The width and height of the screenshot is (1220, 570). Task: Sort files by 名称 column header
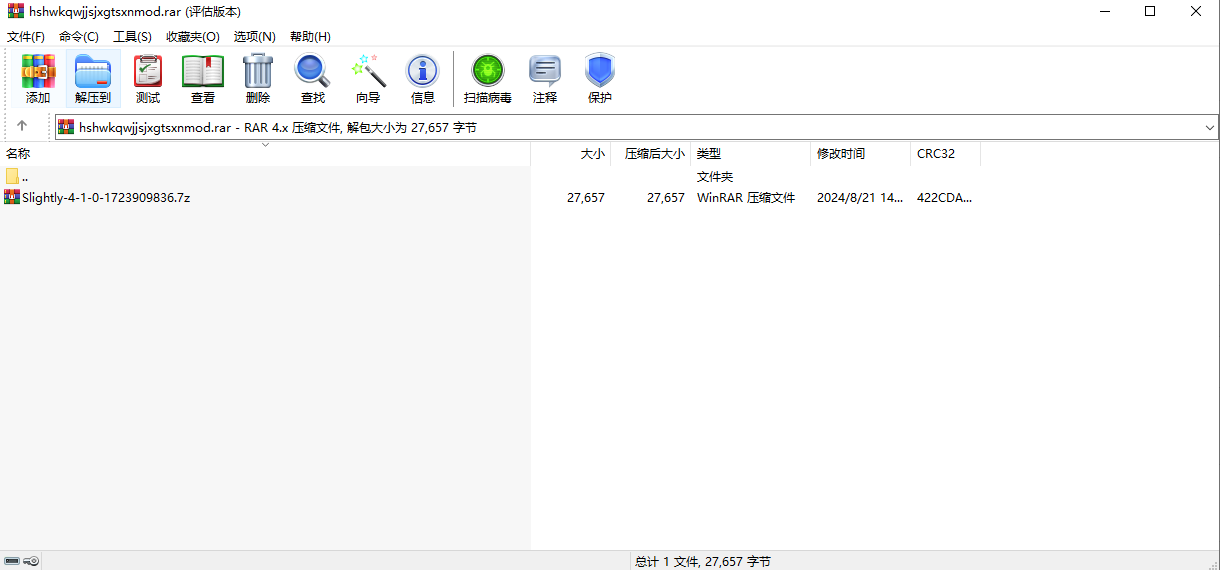click(19, 154)
